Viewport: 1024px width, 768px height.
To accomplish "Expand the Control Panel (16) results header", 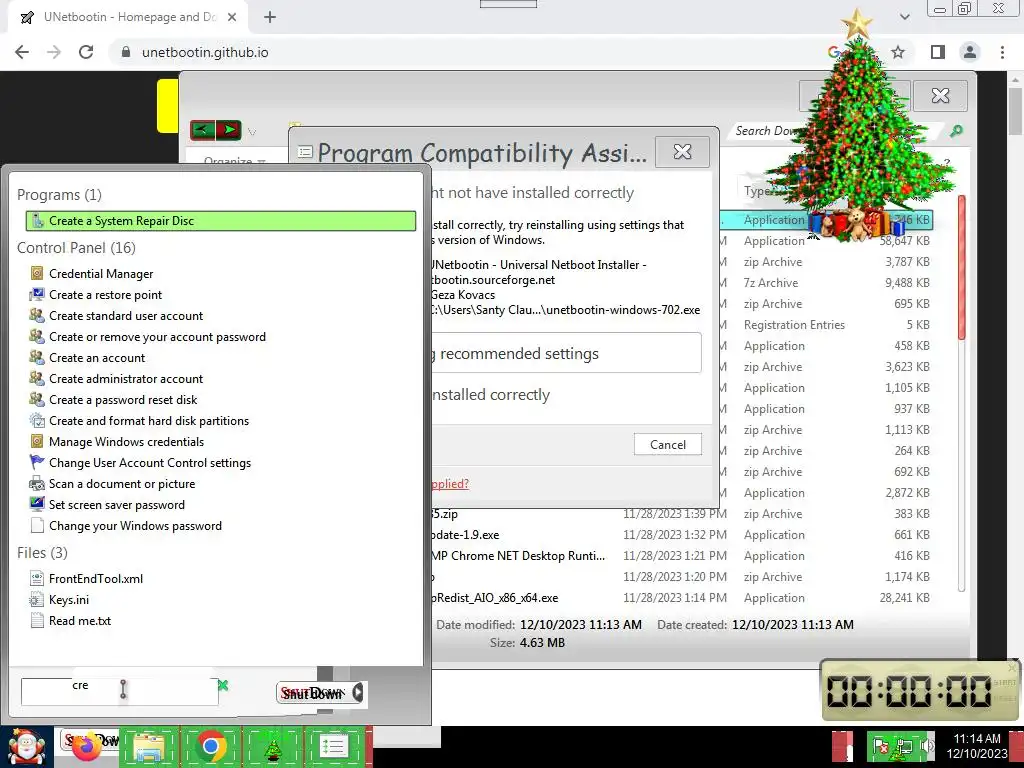I will [76, 248].
